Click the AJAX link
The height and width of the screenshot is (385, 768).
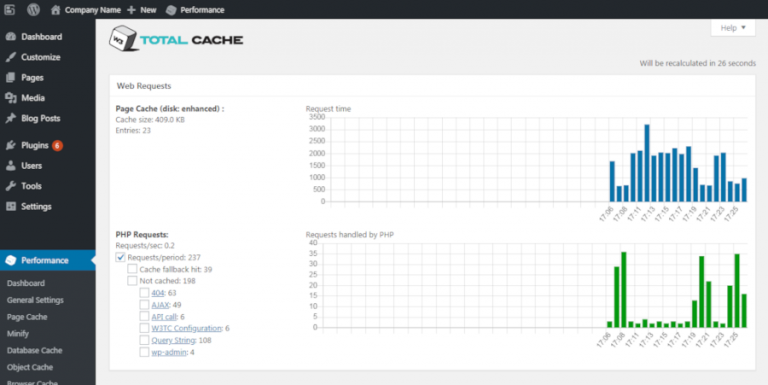pyautogui.click(x=160, y=305)
